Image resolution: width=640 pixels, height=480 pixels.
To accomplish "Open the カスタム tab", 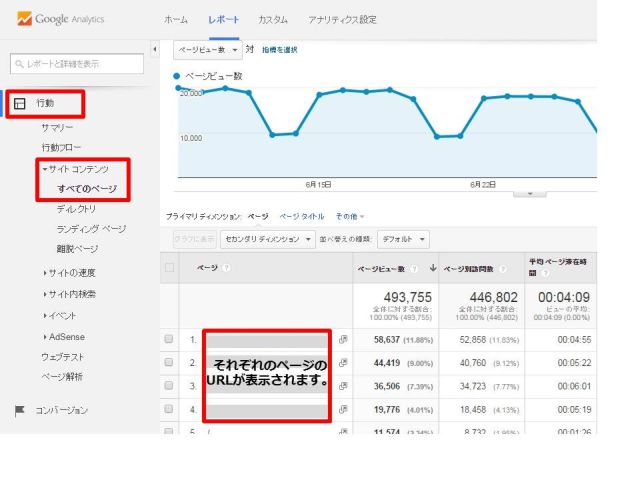I will pyautogui.click(x=273, y=20).
